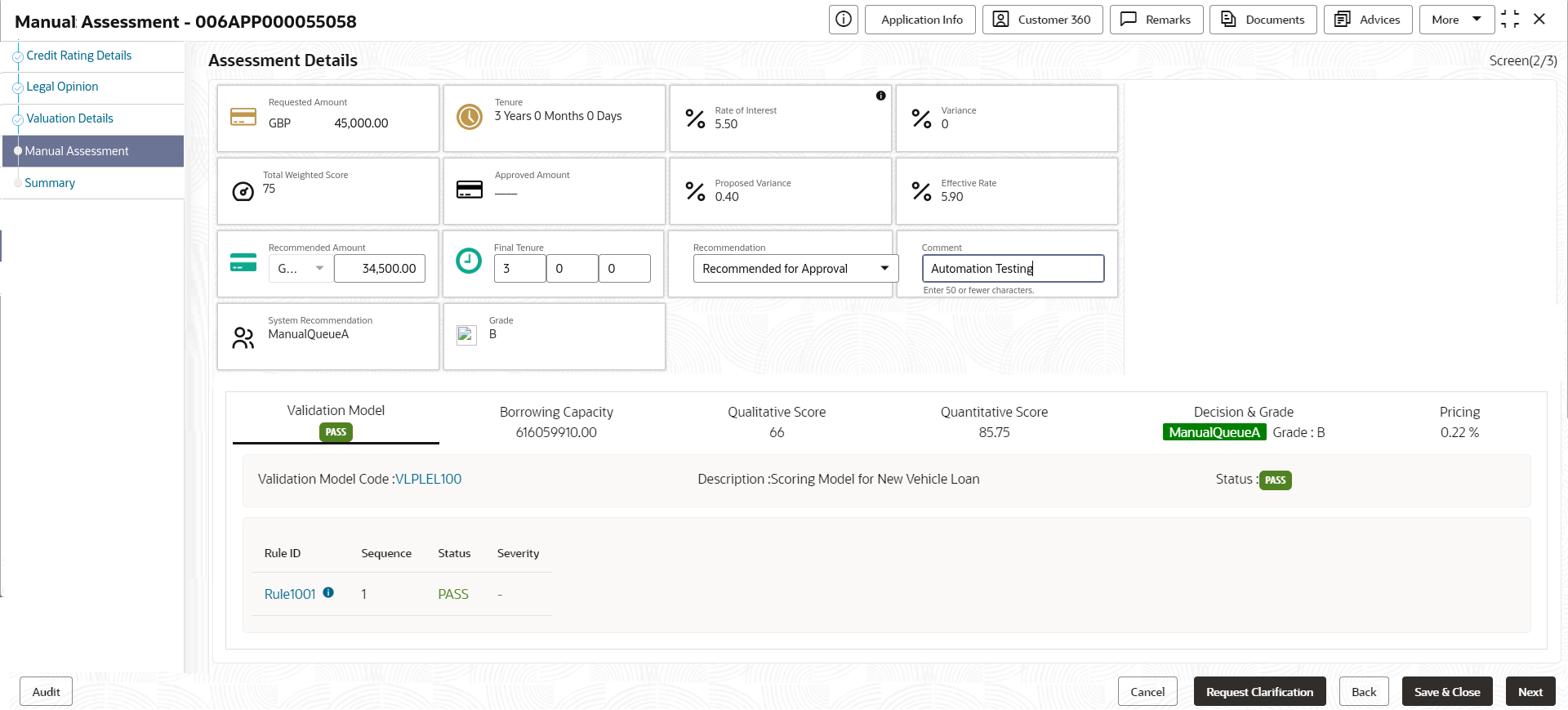The height and width of the screenshot is (710, 1568).
Task: Click the info icon beside Rule1001
Action: (328, 593)
